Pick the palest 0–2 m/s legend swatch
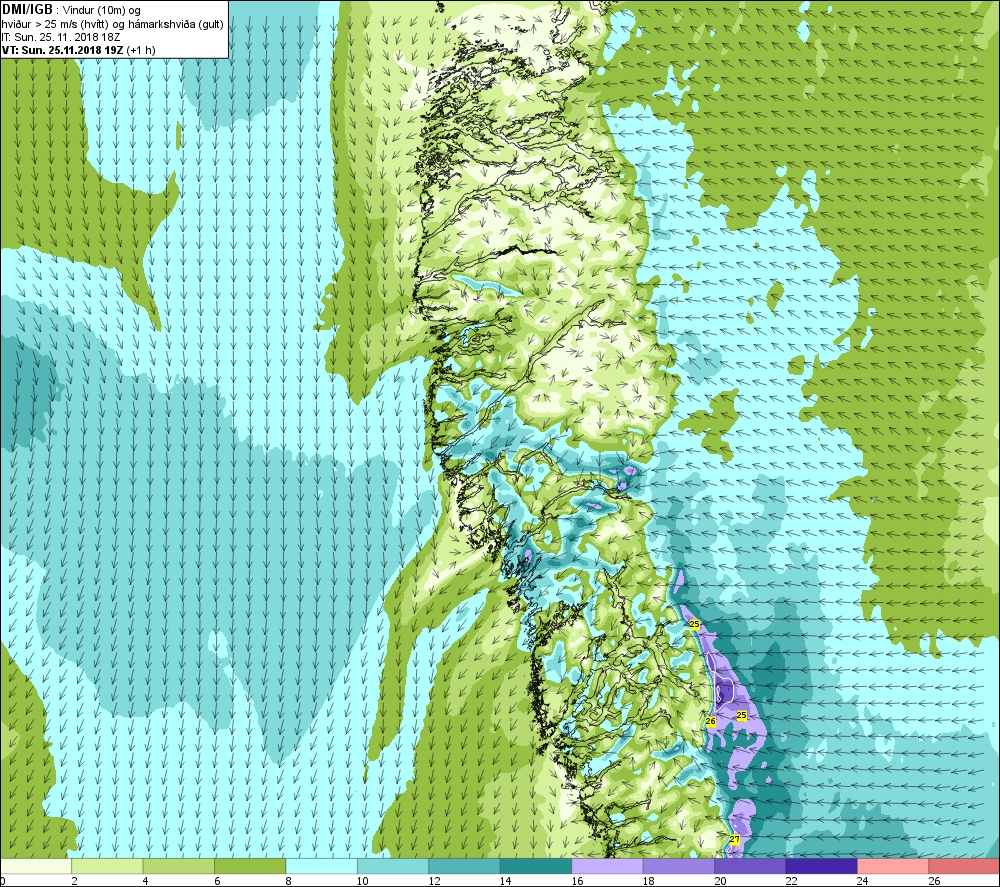This screenshot has height=887, width=1000. [x=36, y=866]
